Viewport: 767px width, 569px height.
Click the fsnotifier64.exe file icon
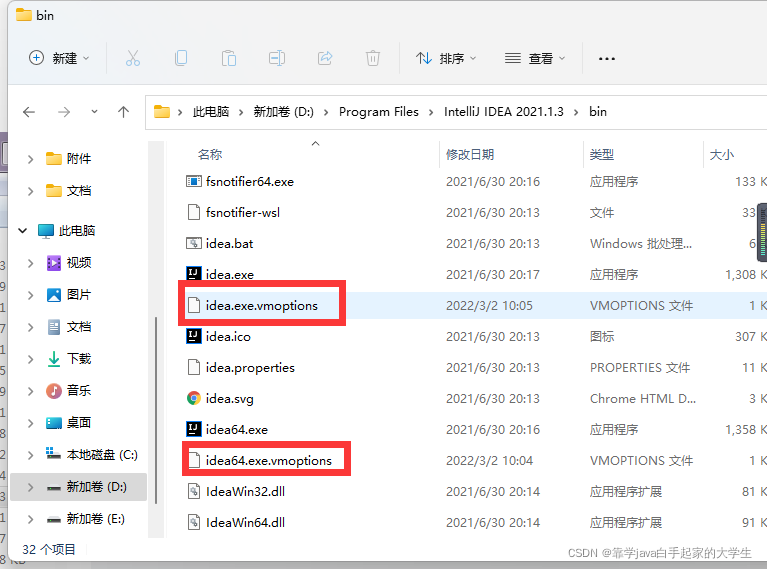(194, 182)
